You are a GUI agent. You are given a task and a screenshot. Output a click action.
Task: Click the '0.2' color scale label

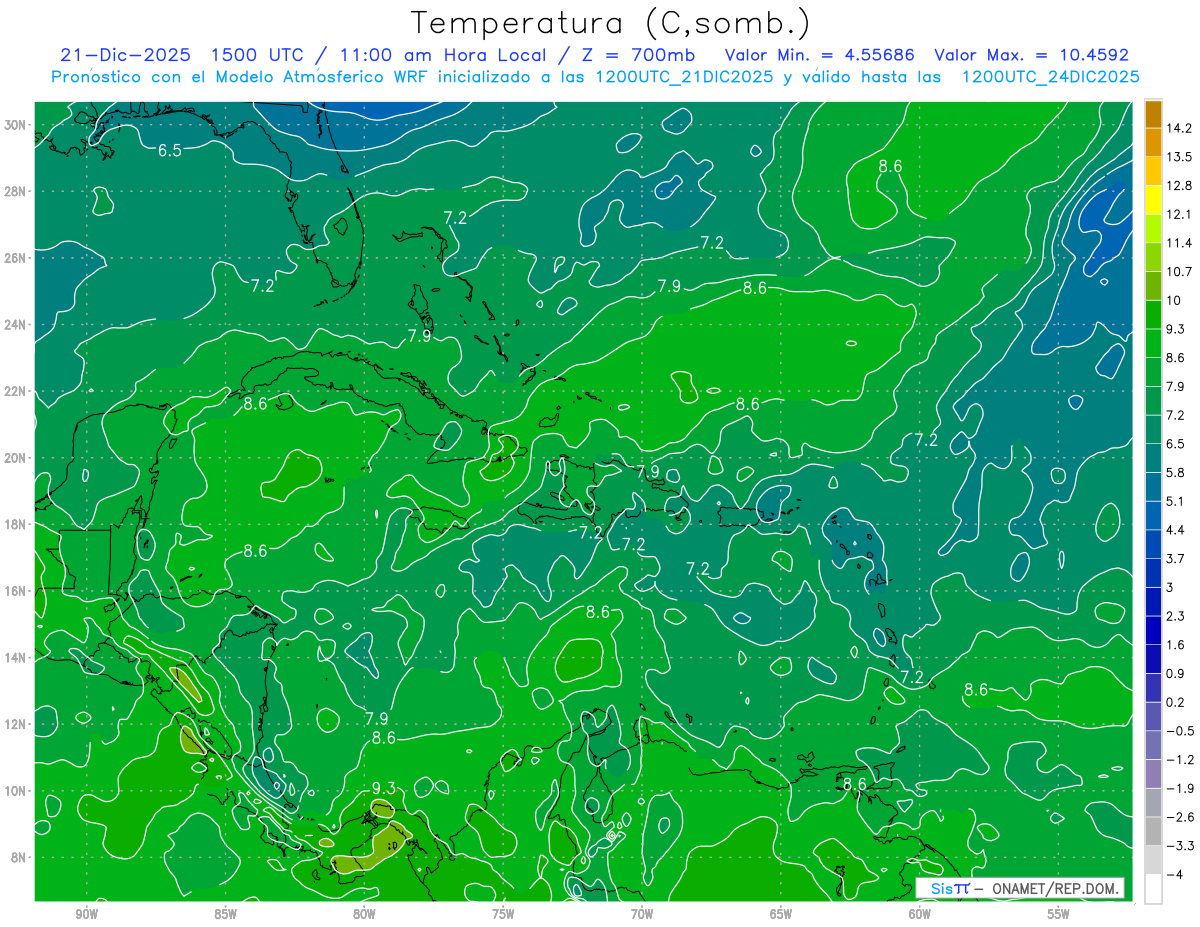point(1175,702)
